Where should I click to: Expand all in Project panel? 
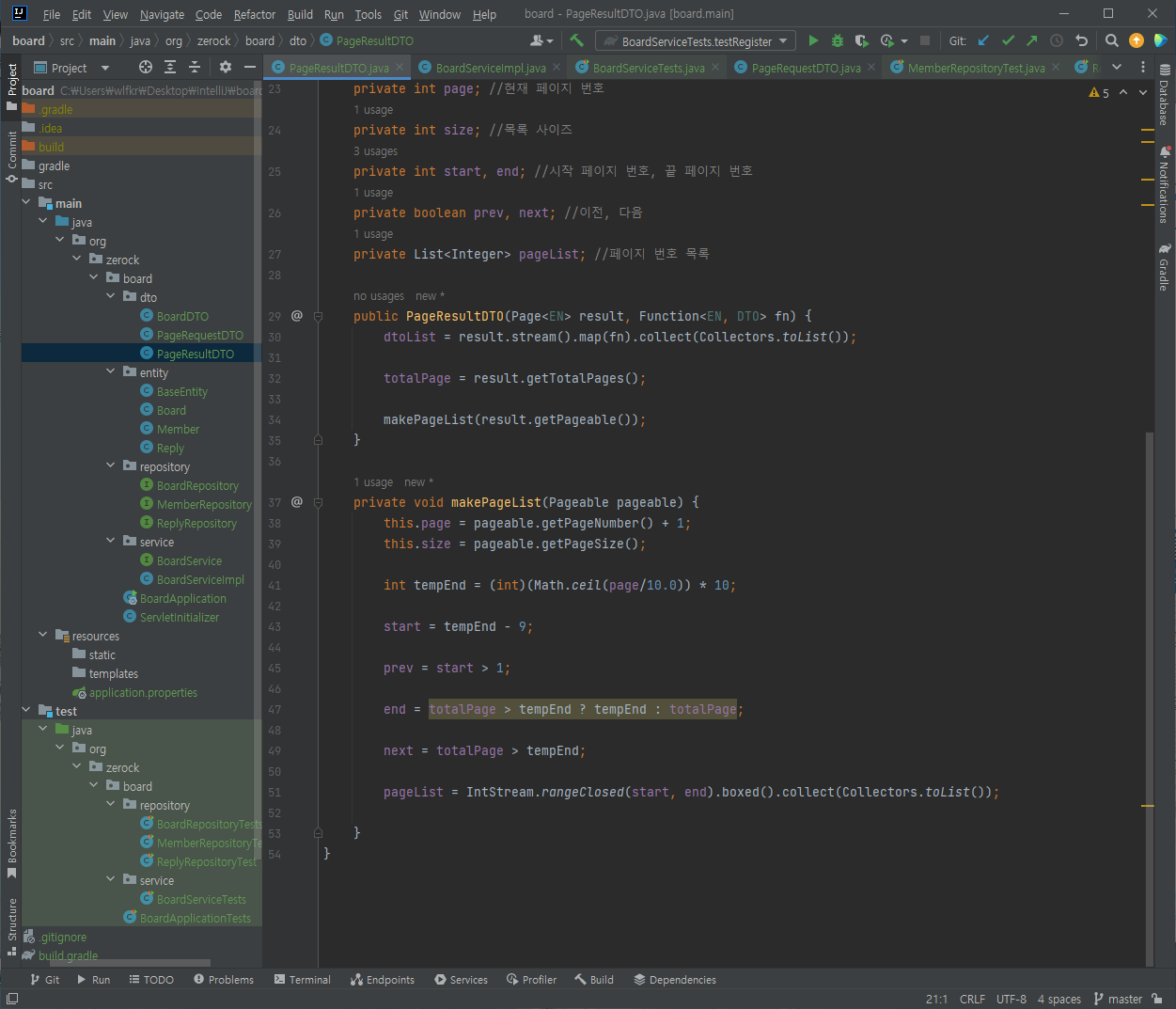pyautogui.click(x=170, y=67)
